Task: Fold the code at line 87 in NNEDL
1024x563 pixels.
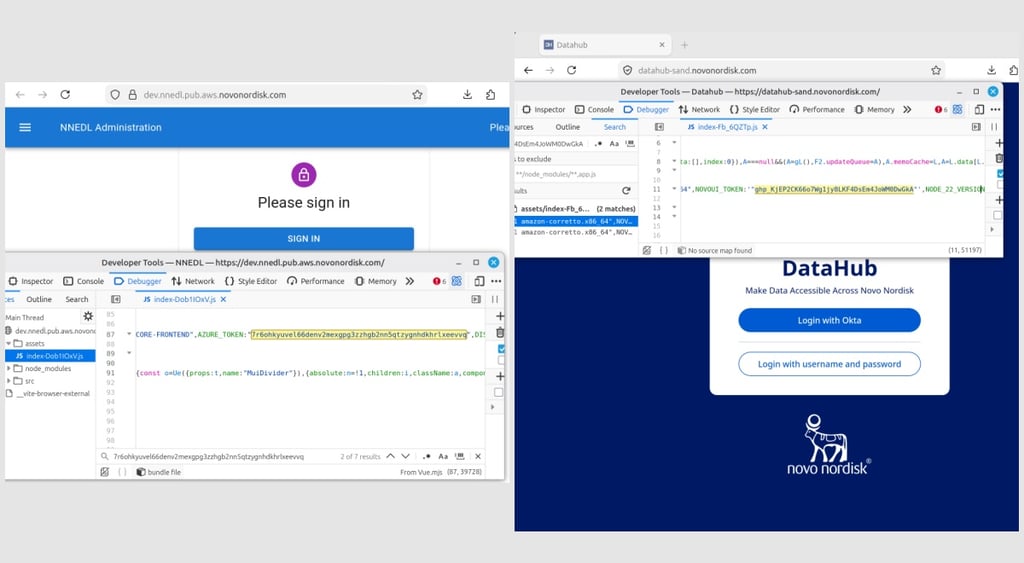Action: [x=129, y=334]
